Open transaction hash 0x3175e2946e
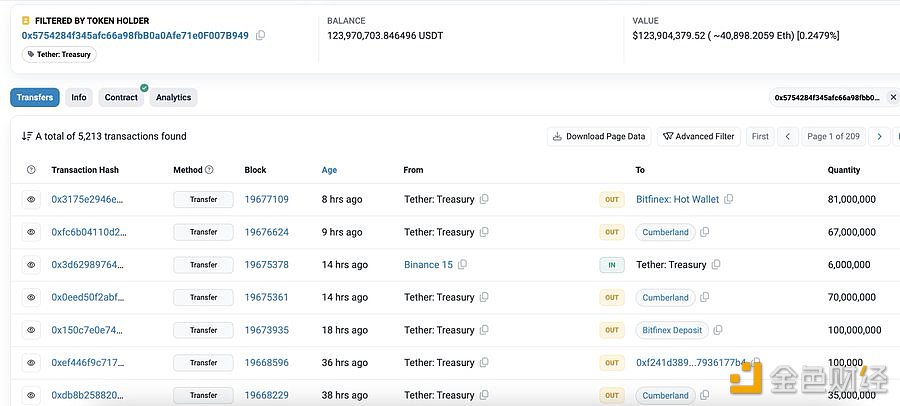Screen dimensions: 900x406 click(x=87, y=199)
